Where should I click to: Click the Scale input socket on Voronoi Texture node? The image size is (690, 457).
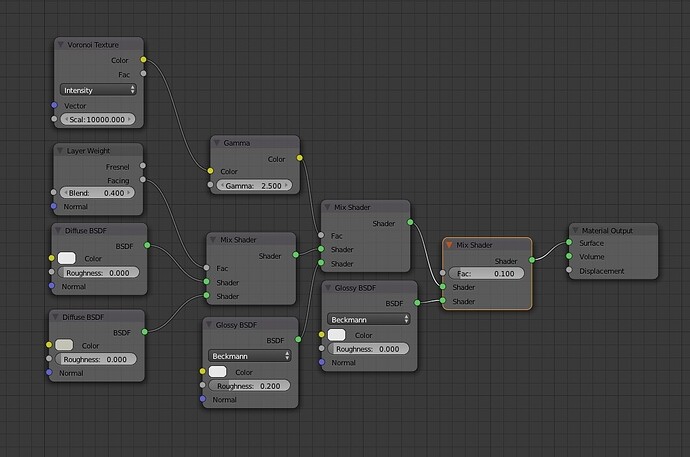tap(54, 119)
